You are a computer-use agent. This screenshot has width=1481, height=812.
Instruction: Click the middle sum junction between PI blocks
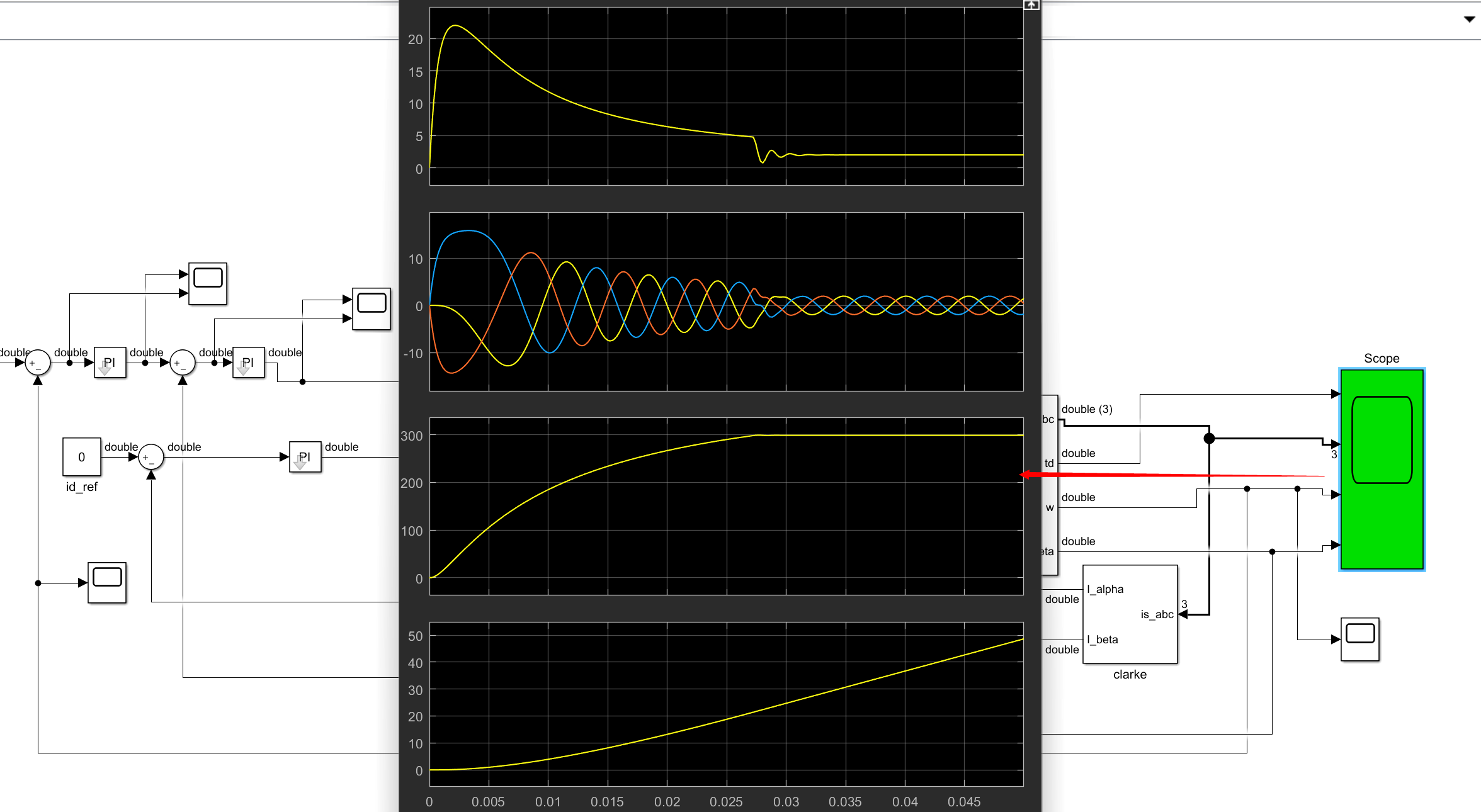(183, 363)
